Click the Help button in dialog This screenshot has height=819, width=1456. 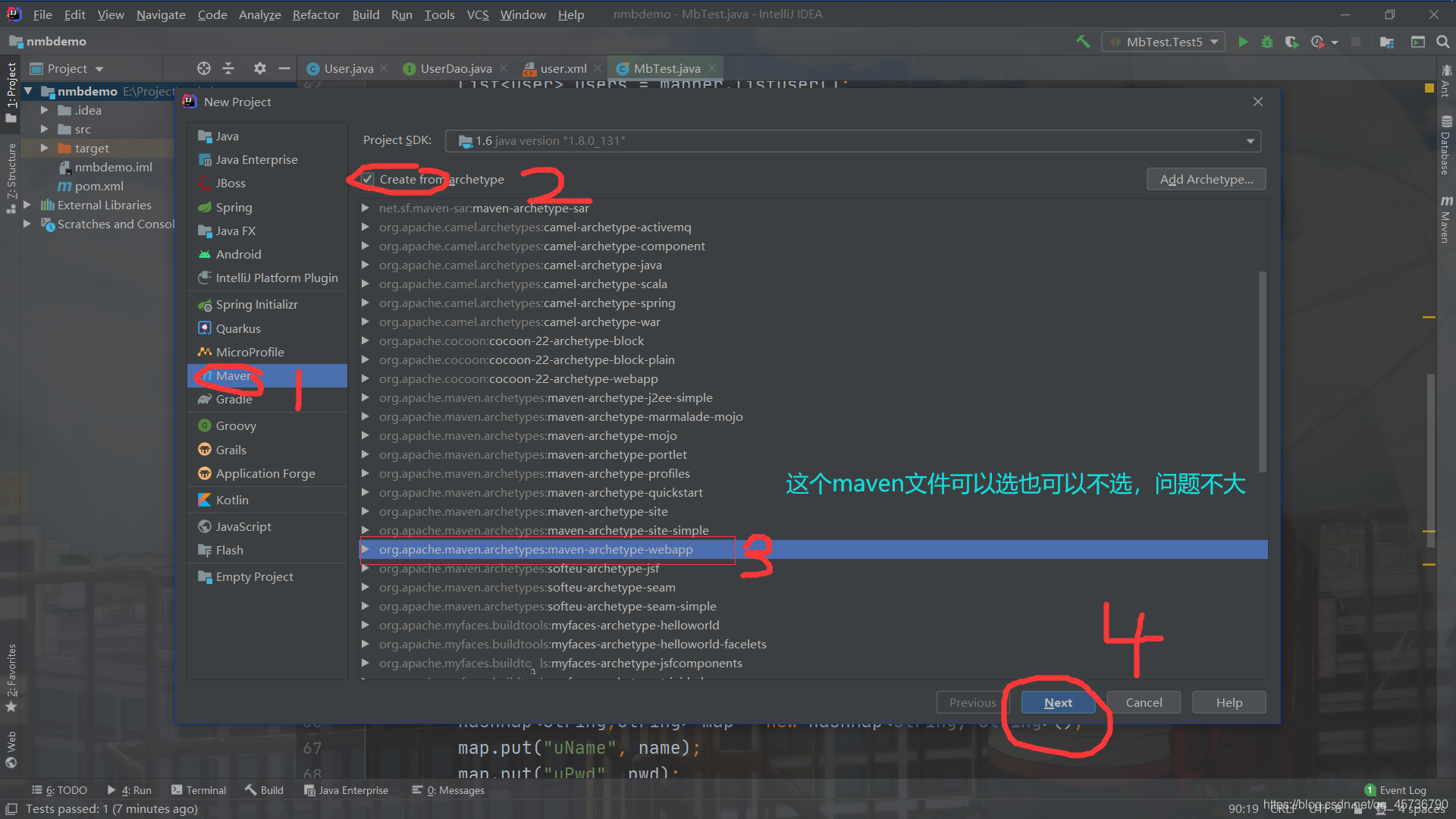tap(1228, 702)
